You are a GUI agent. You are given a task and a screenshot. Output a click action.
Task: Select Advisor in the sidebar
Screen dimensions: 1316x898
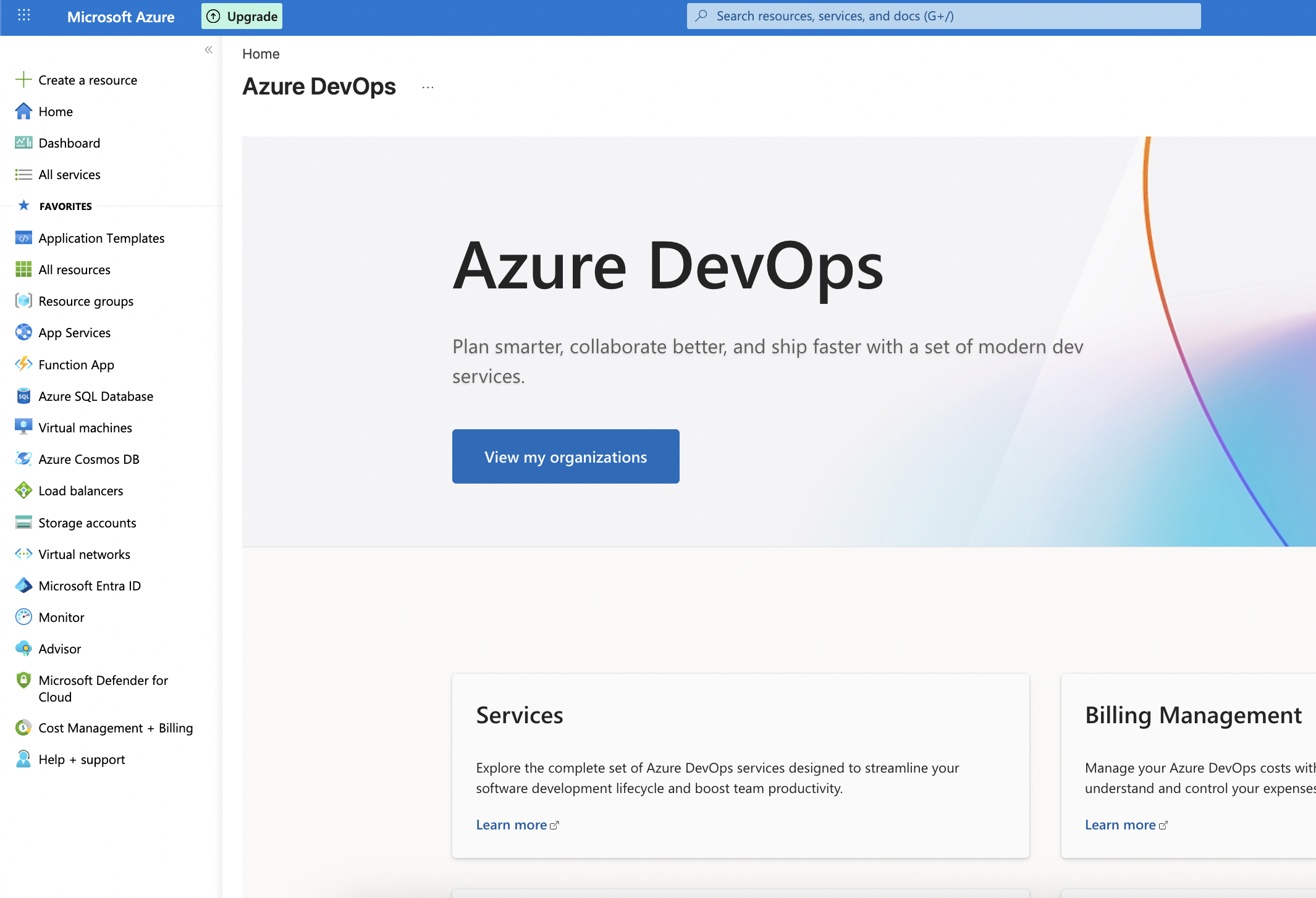pos(59,649)
